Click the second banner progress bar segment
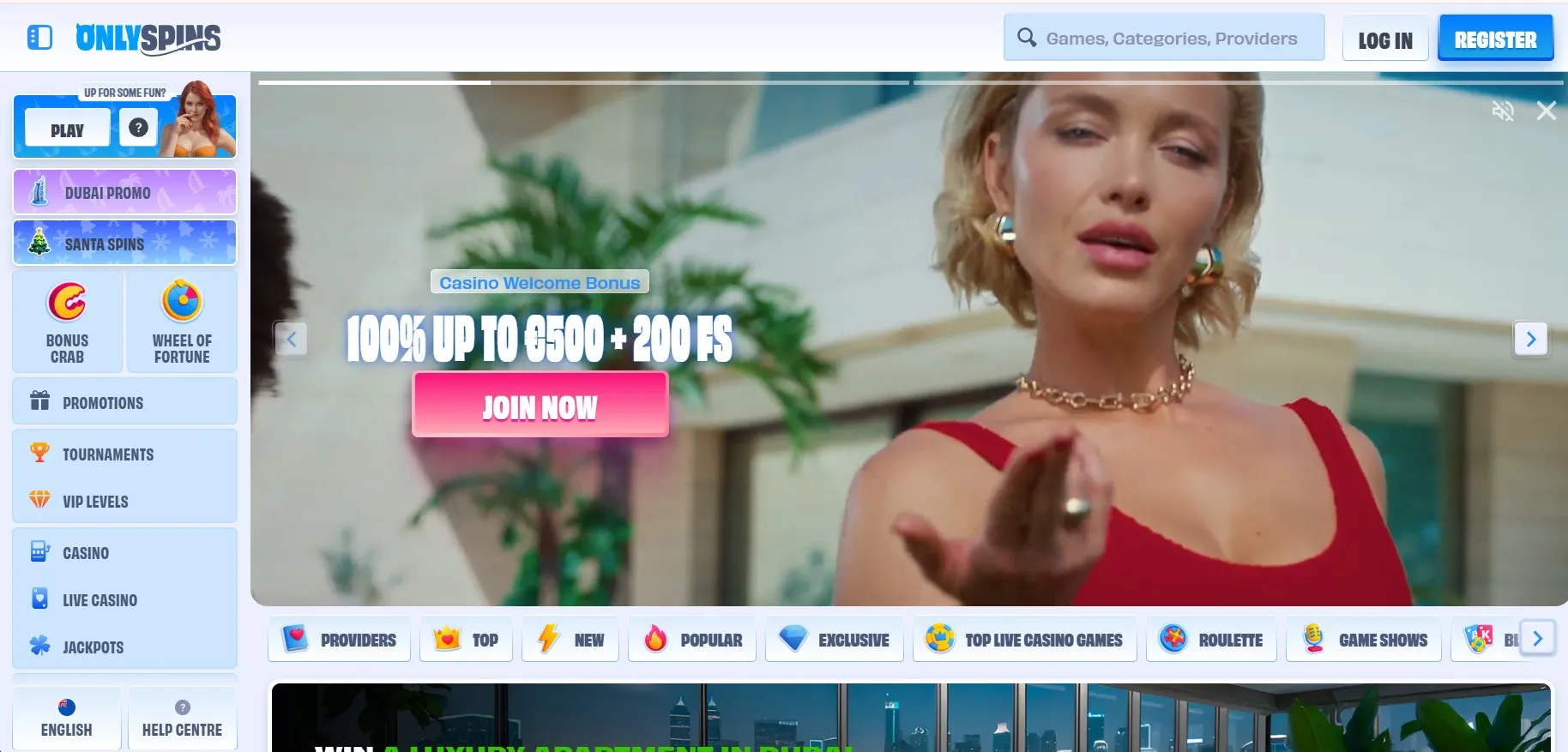Image resolution: width=1568 pixels, height=752 pixels. pos(1238,82)
